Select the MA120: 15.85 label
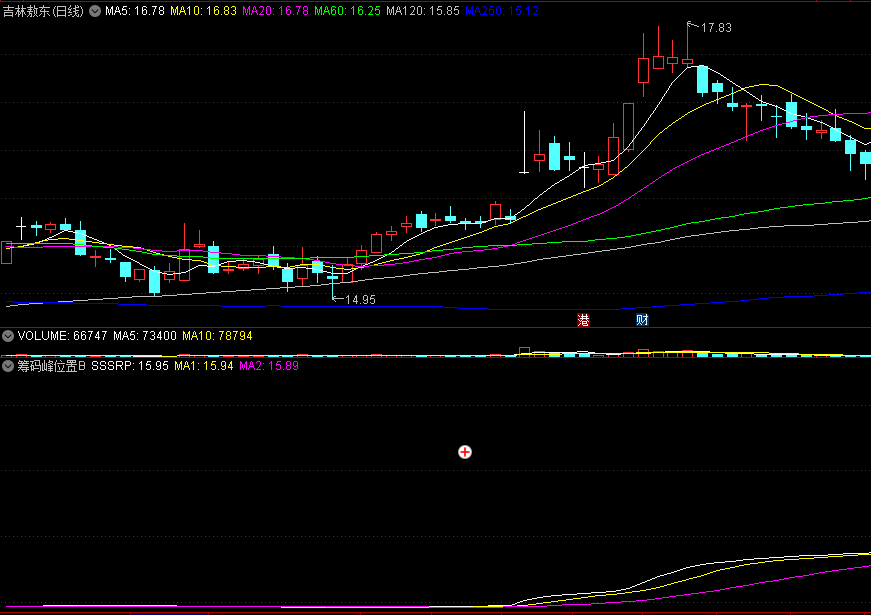Image resolution: width=871 pixels, height=615 pixels. (x=423, y=11)
